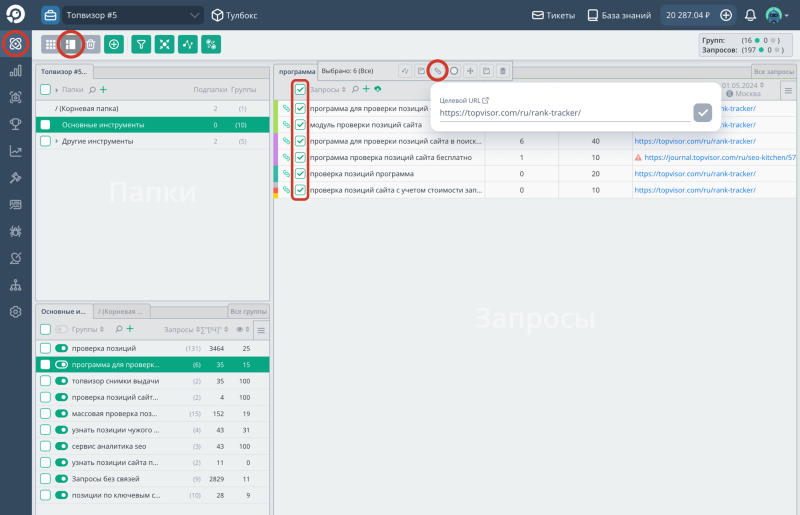Delete selected queries with trash icon
This screenshot has width=800, height=515.
[x=503, y=71]
